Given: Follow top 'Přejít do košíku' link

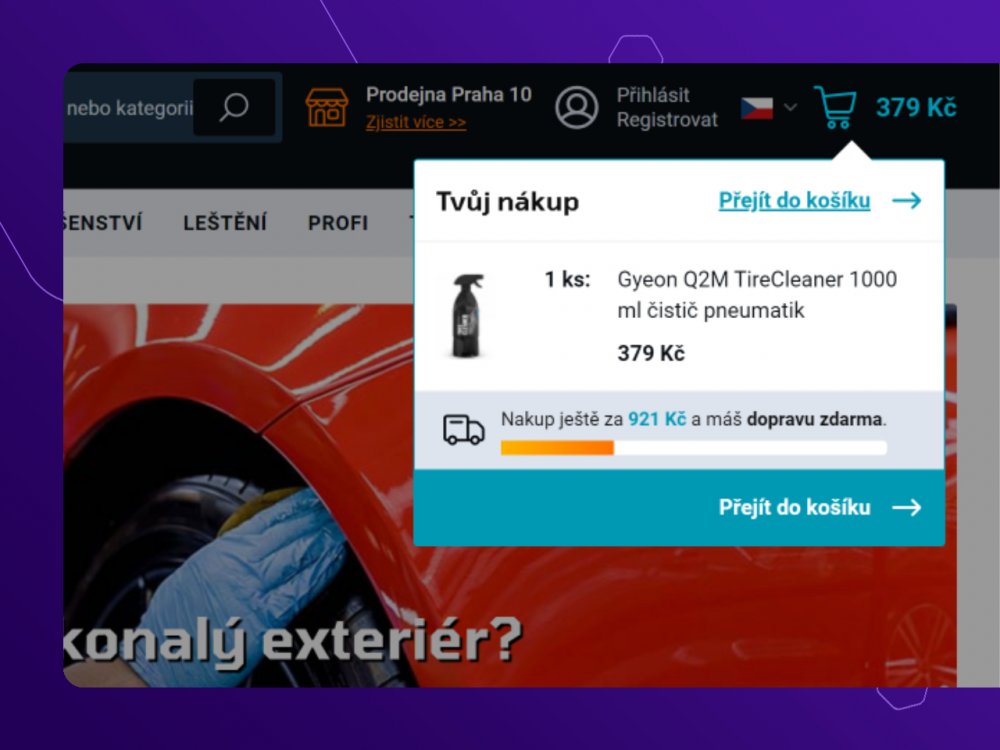Looking at the screenshot, I should [794, 200].
